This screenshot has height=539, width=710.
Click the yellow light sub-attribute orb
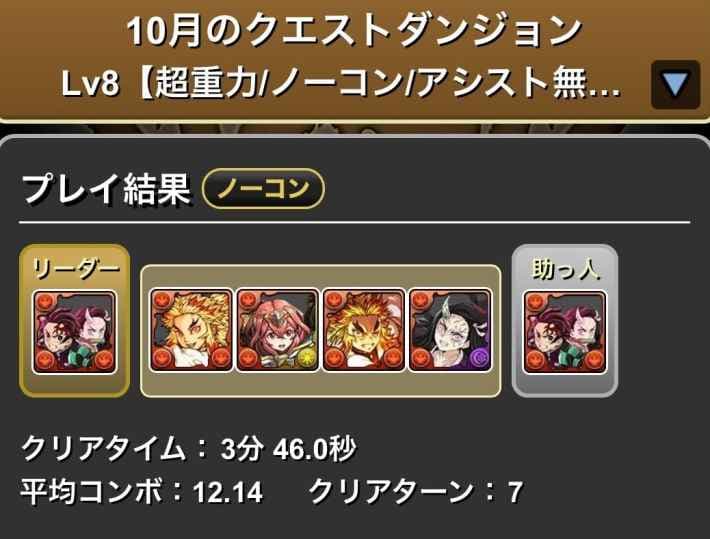(307, 360)
